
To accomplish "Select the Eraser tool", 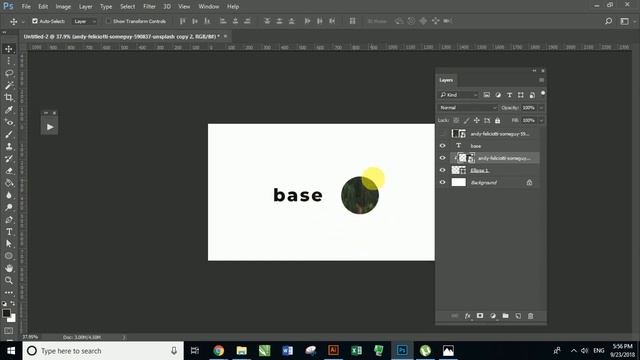I will tap(9, 171).
